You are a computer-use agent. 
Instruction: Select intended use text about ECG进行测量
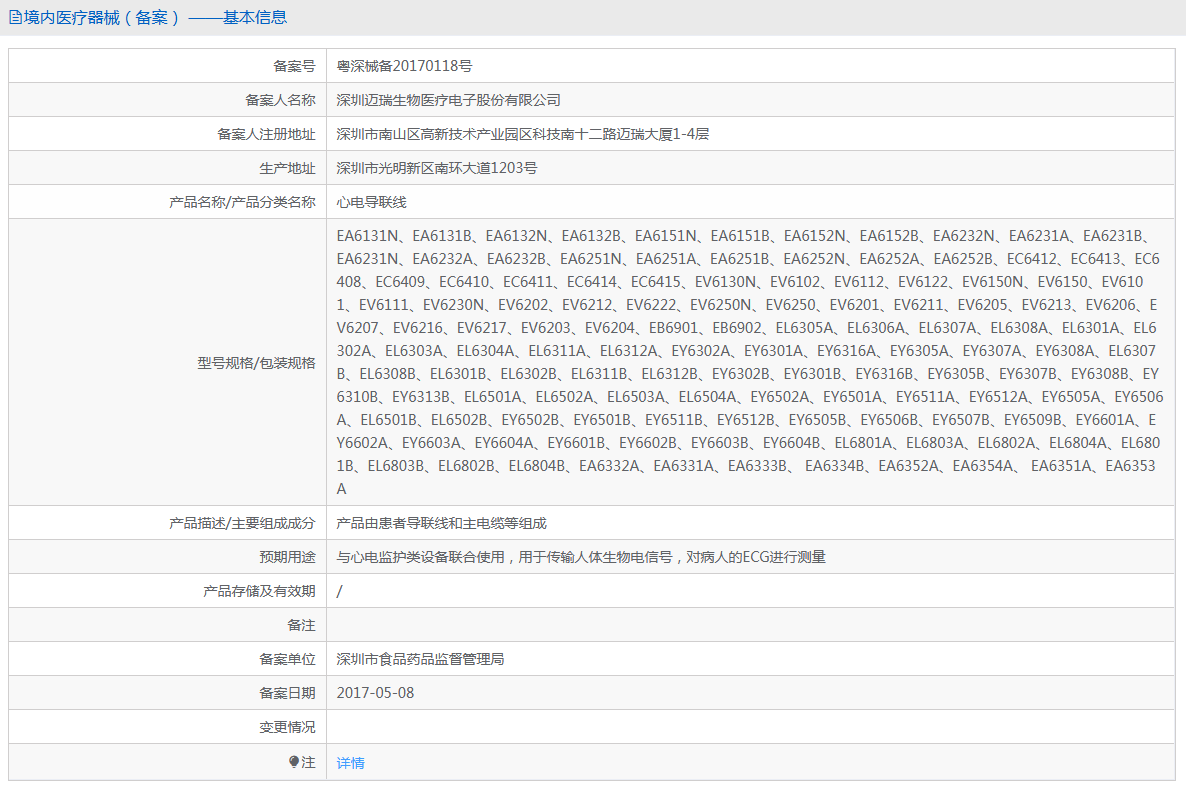(x=581, y=557)
